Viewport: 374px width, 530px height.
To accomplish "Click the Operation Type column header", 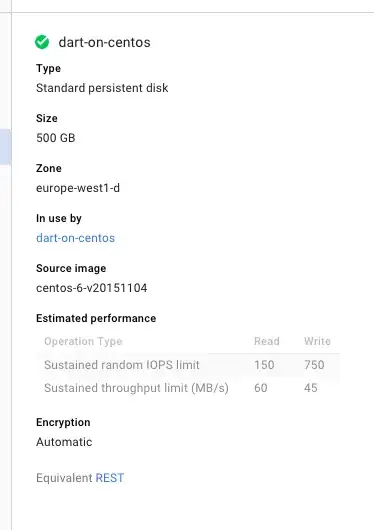I will (83, 341).
